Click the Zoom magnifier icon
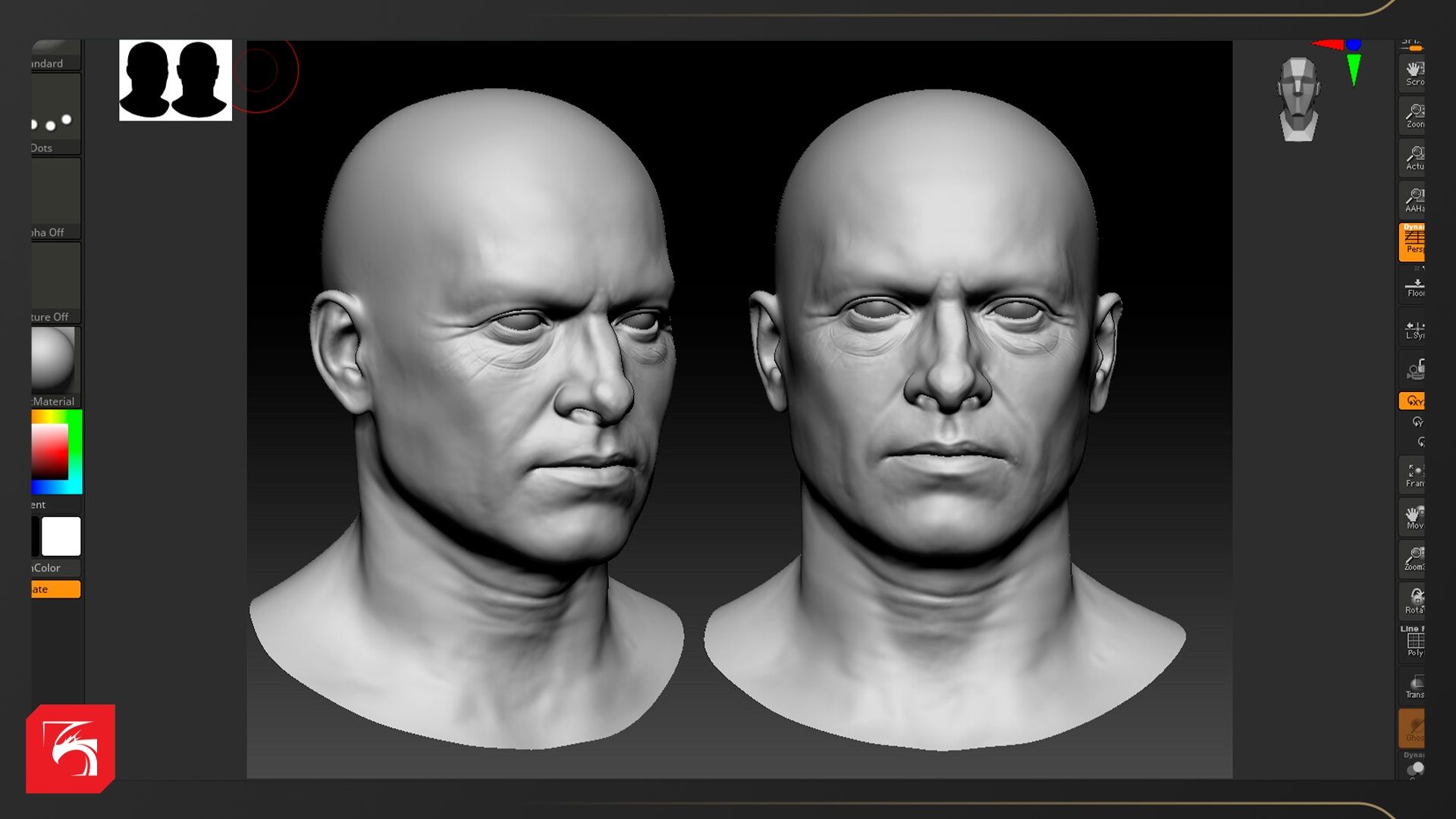The image size is (1456, 819). [1413, 115]
